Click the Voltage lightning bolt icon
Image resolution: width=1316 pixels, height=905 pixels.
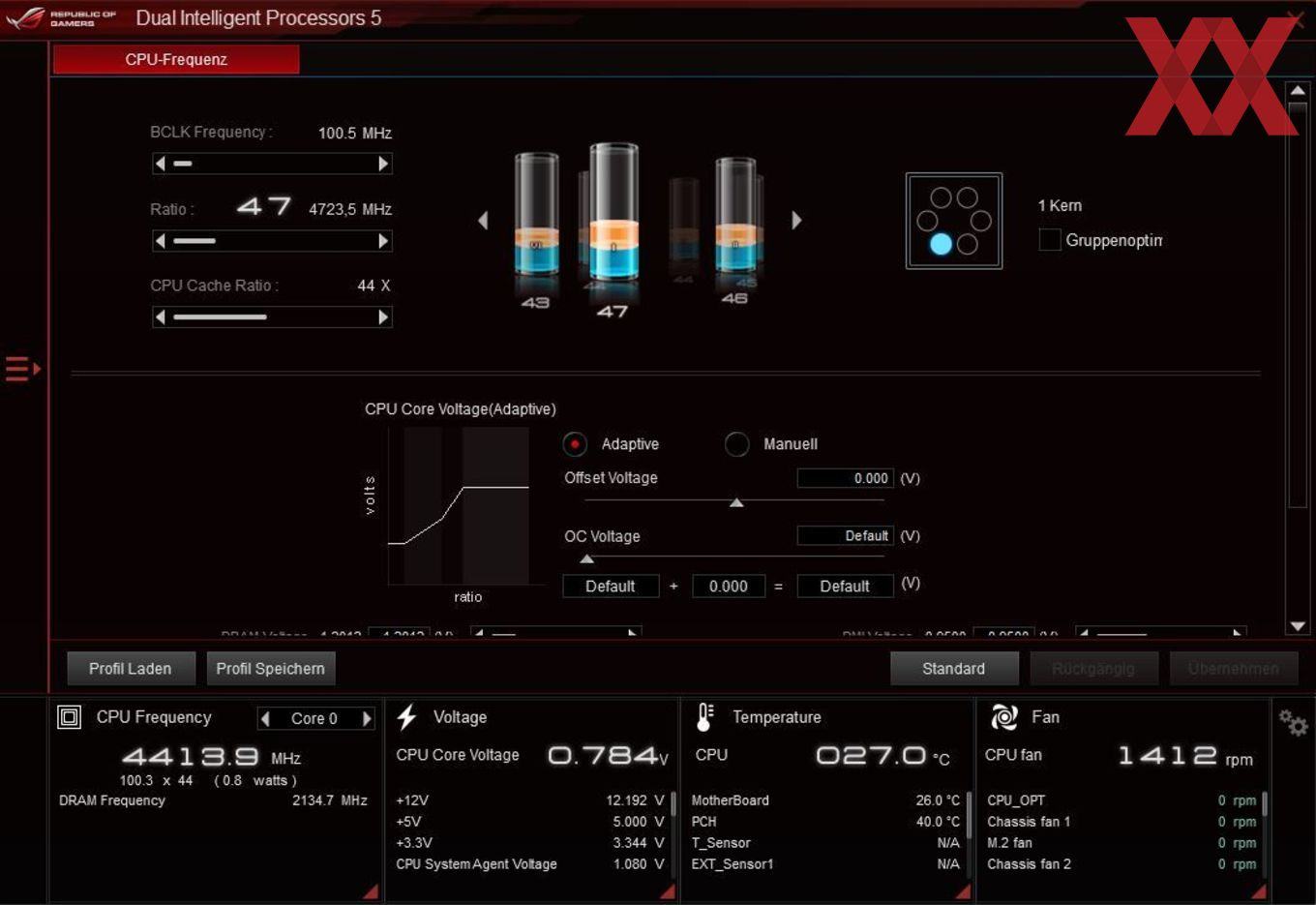click(x=406, y=717)
